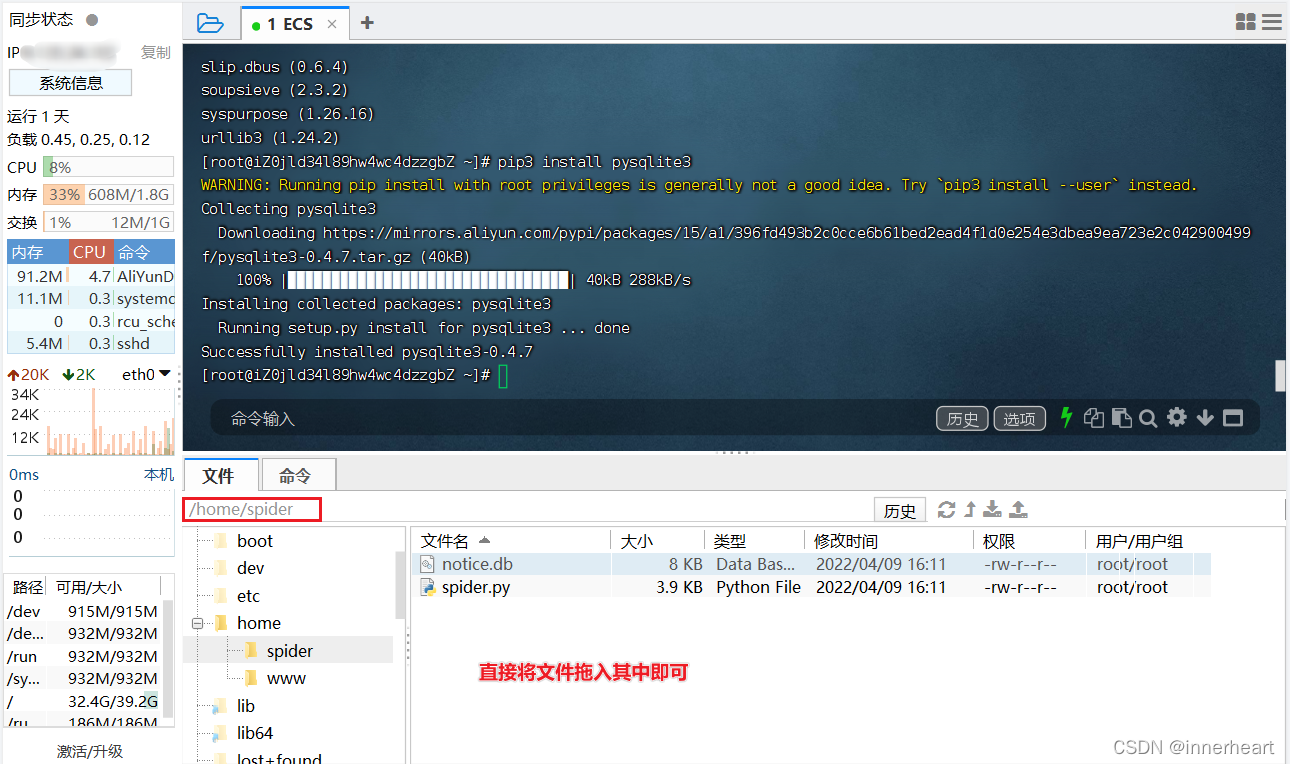
Task: Add a new tab with plus icon
Action: [367, 23]
